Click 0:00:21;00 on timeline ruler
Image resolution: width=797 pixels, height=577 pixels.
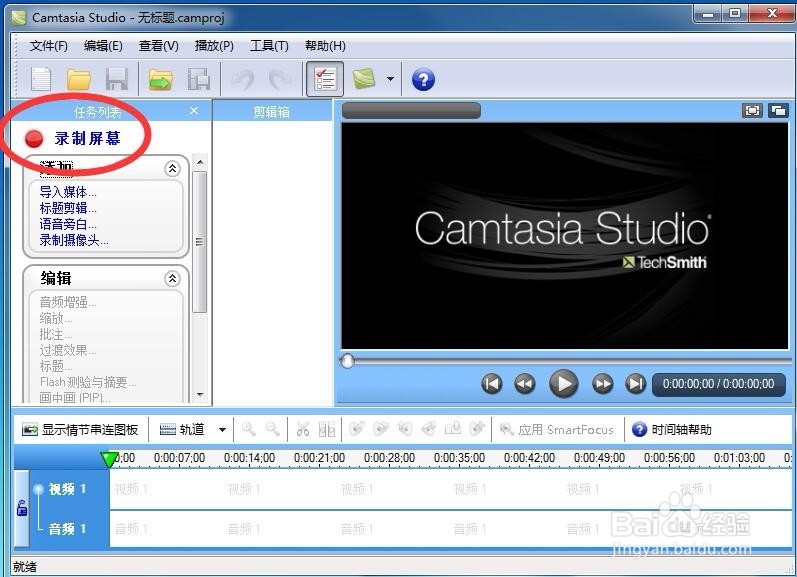[319, 458]
